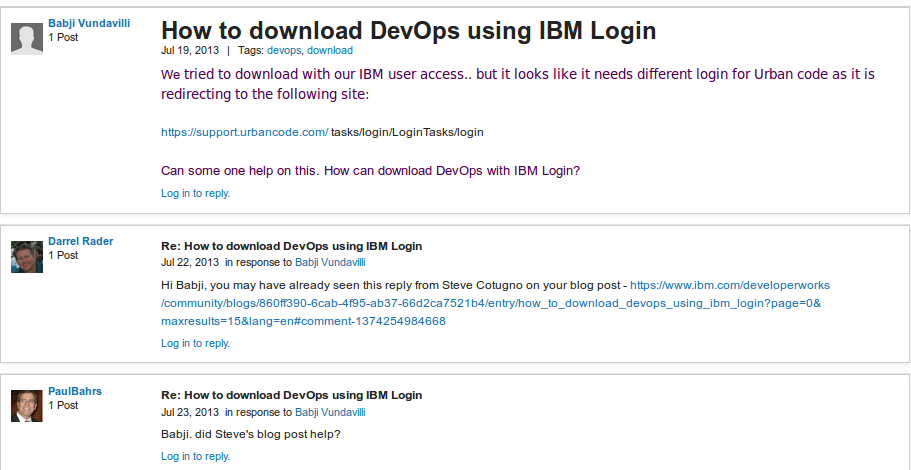
Task: Open Darrel Rader's avatar photo
Action: (27, 257)
